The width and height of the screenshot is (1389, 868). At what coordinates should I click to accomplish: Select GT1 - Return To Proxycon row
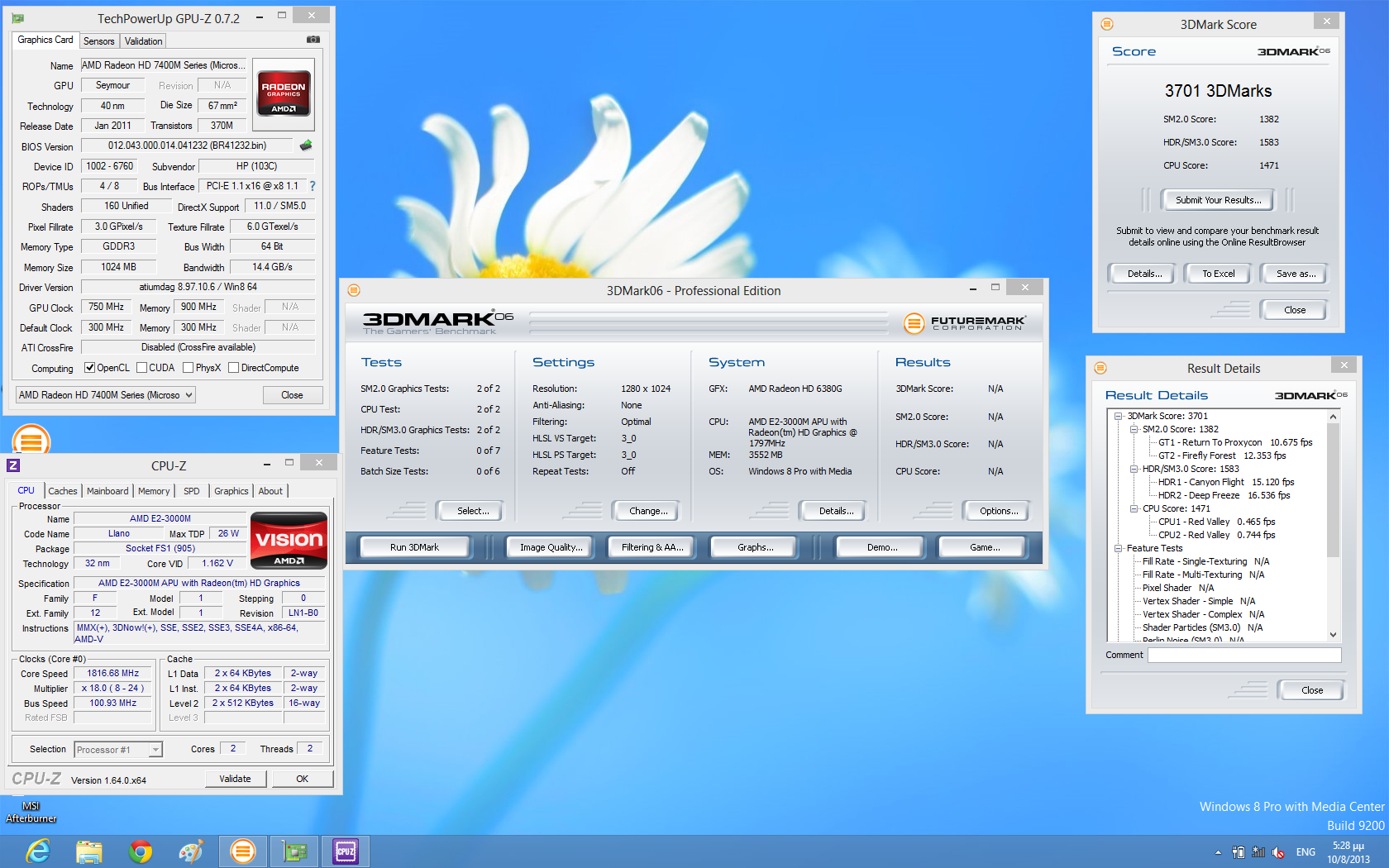(1235, 442)
